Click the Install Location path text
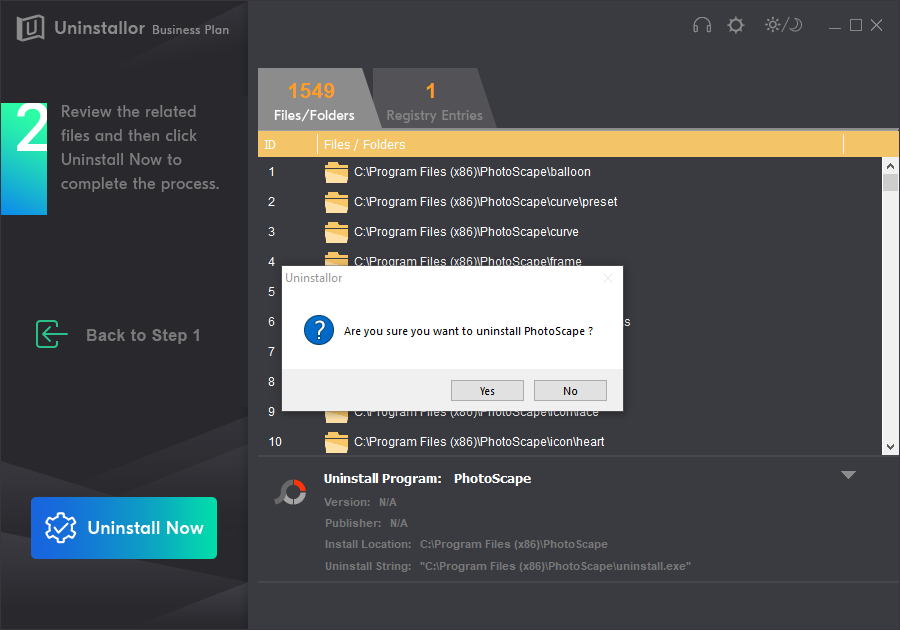This screenshot has height=630, width=900. click(x=514, y=544)
